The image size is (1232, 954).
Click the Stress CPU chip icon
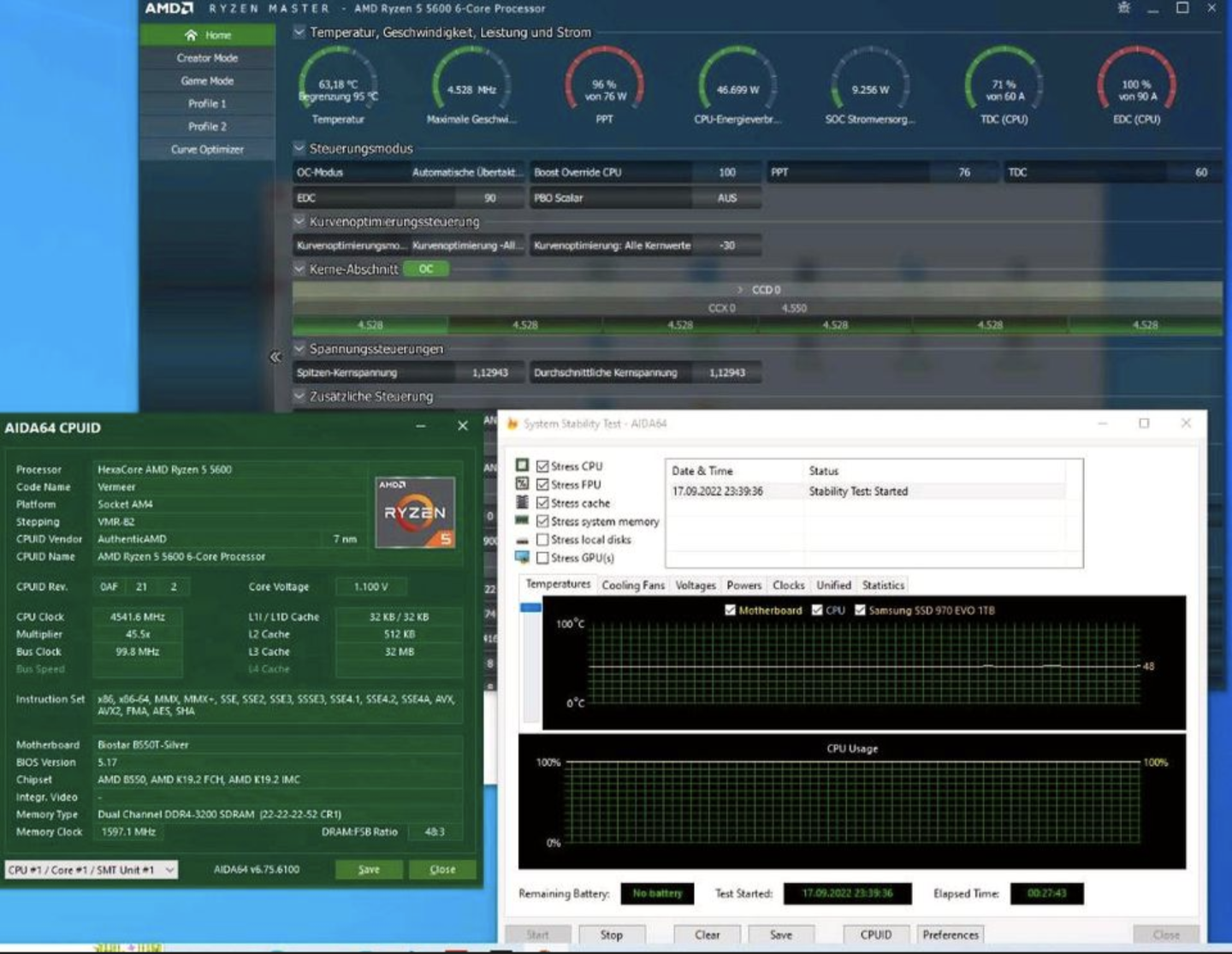pyautogui.click(x=522, y=465)
